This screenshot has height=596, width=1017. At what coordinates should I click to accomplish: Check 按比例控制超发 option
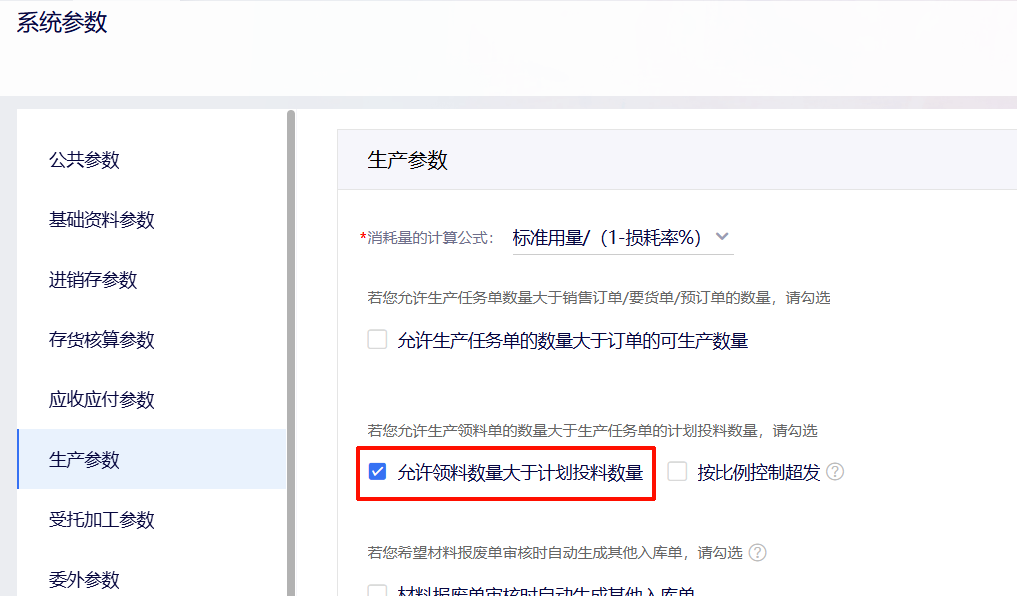pos(677,471)
